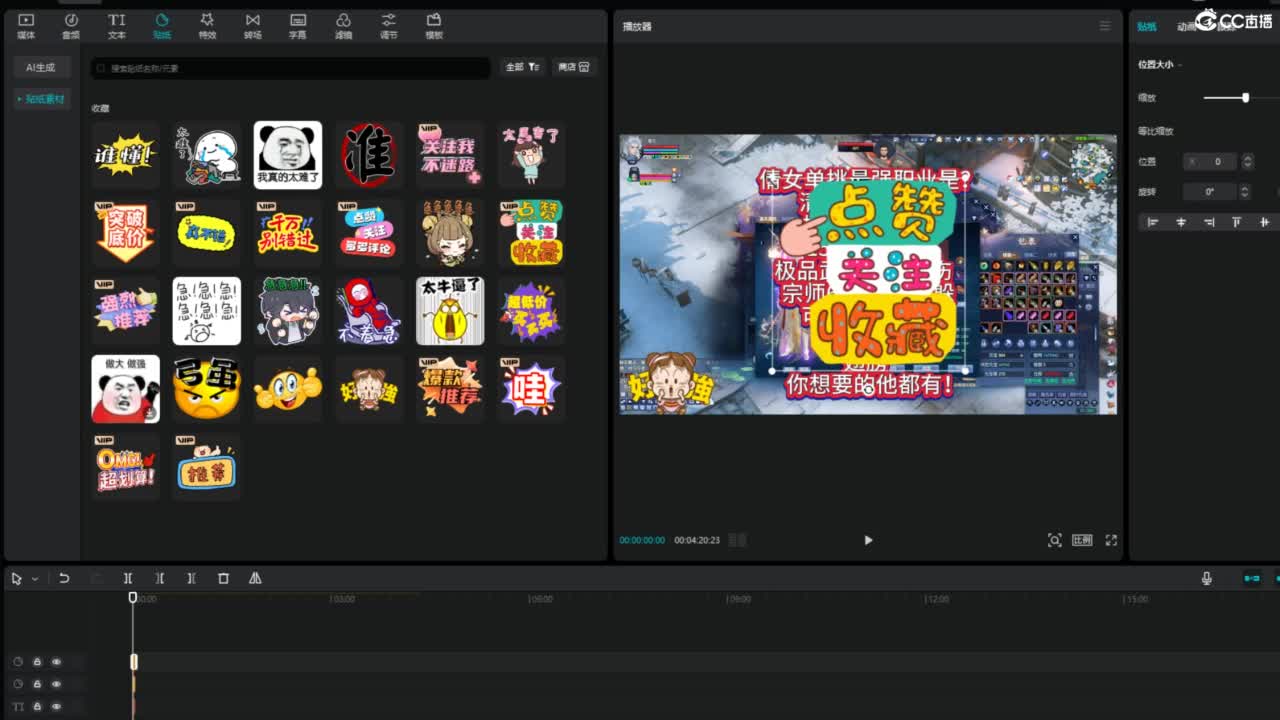Undo the last timeline action
Screen dimensions: 1280x720
pos(64,578)
